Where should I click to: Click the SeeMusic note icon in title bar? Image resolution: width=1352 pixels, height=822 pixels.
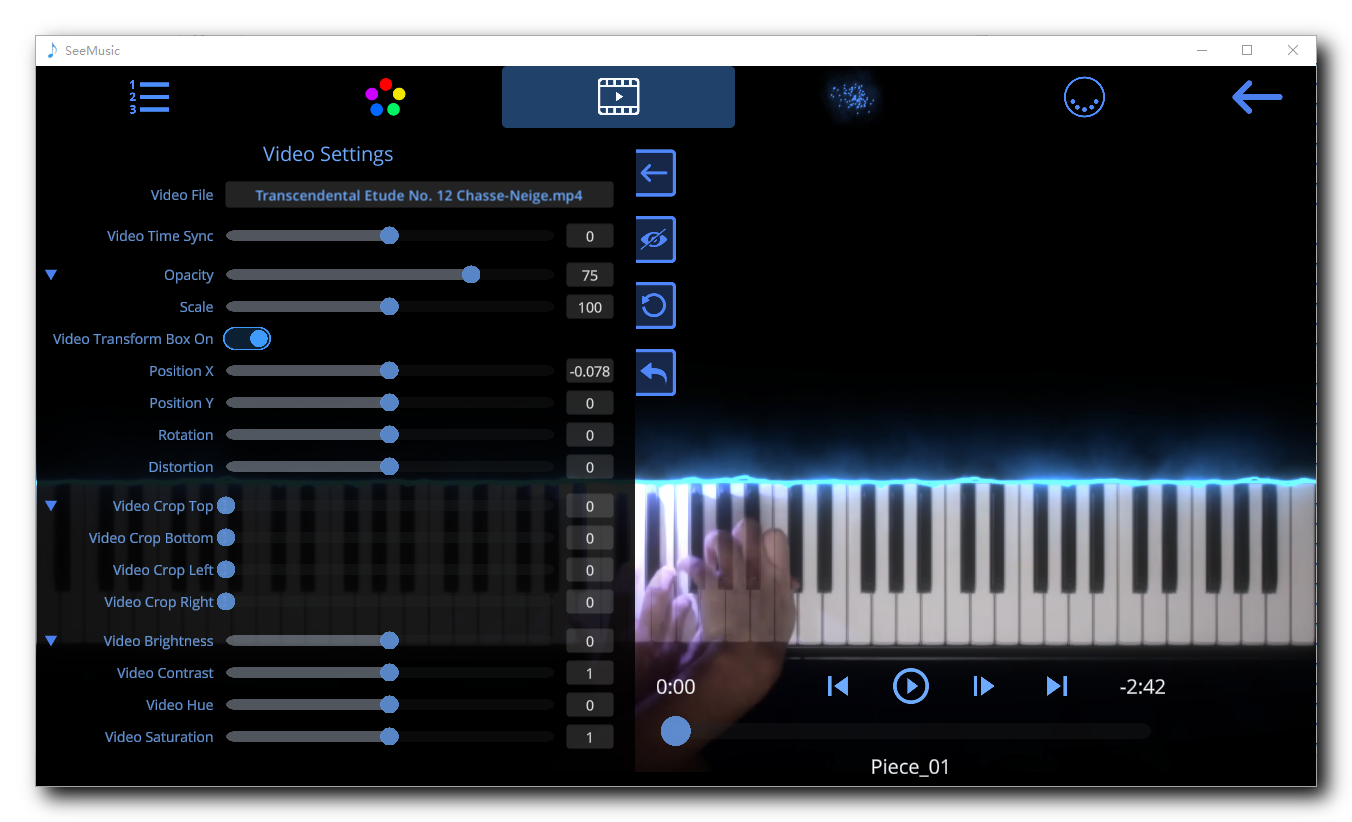pos(52,50)
